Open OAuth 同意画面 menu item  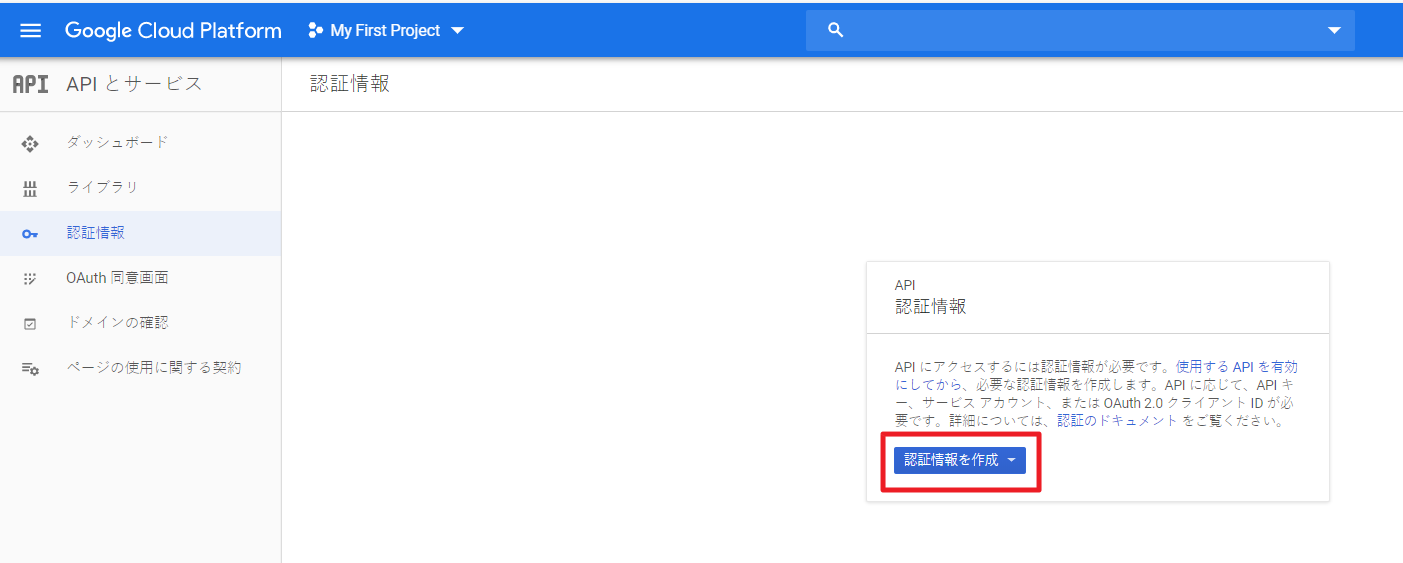click(117, 277)
